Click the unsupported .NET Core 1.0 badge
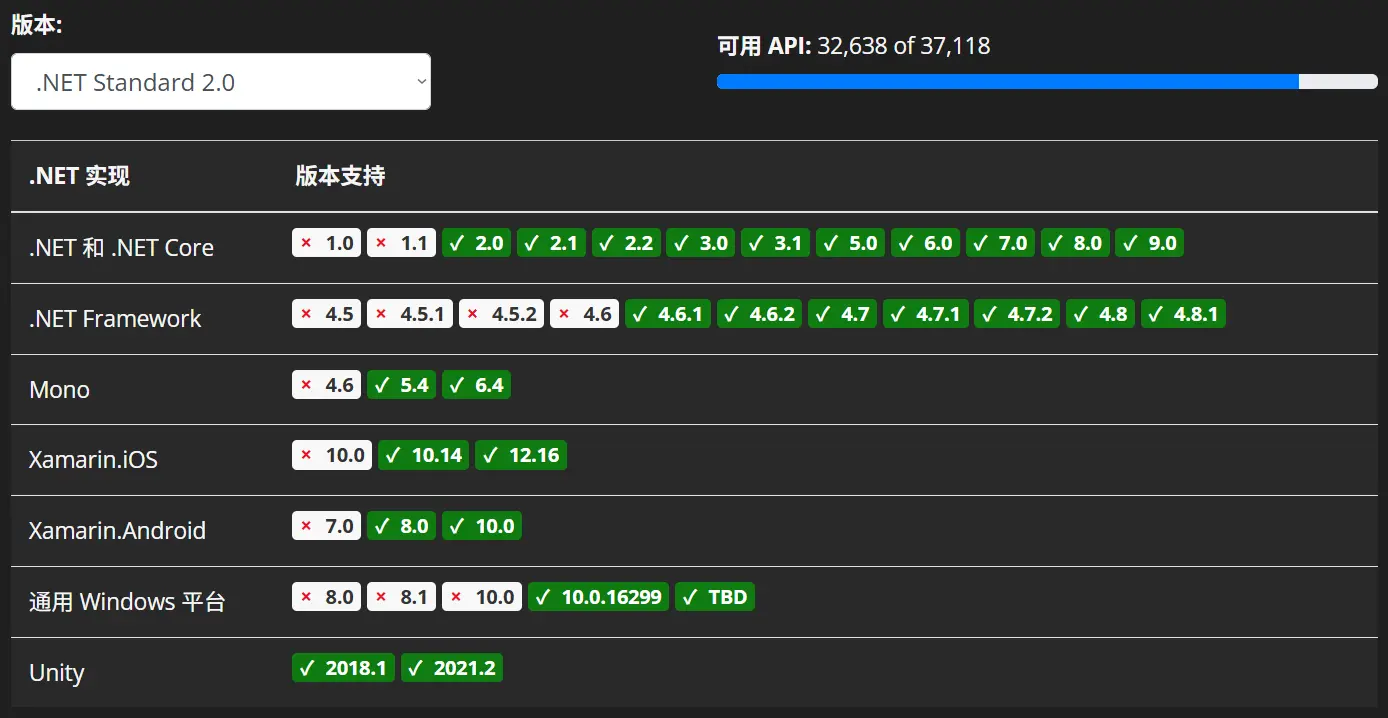 click(326, 243)
